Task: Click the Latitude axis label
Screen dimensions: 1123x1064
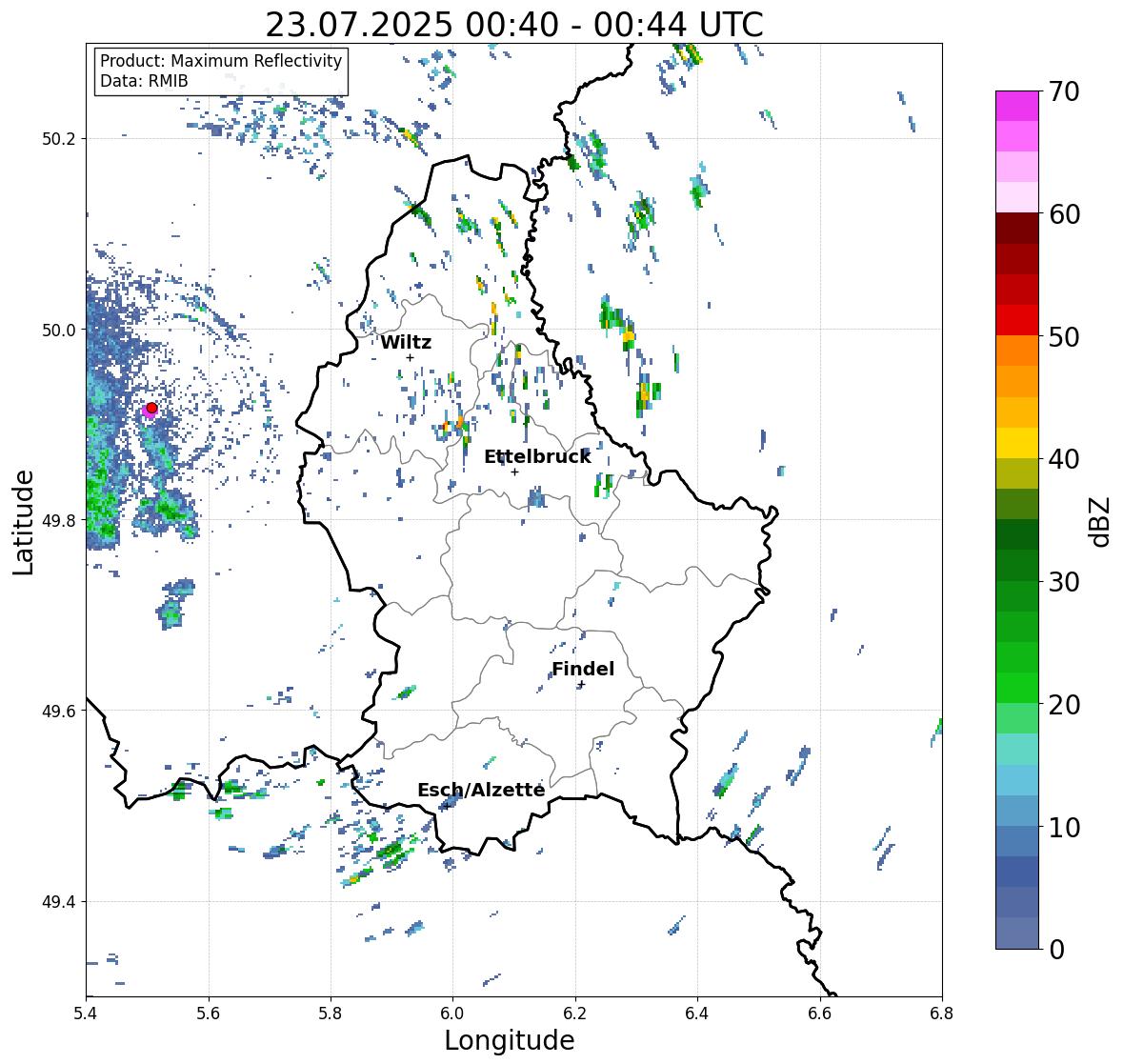Action: pyautogui.click(x=23, y=522)
